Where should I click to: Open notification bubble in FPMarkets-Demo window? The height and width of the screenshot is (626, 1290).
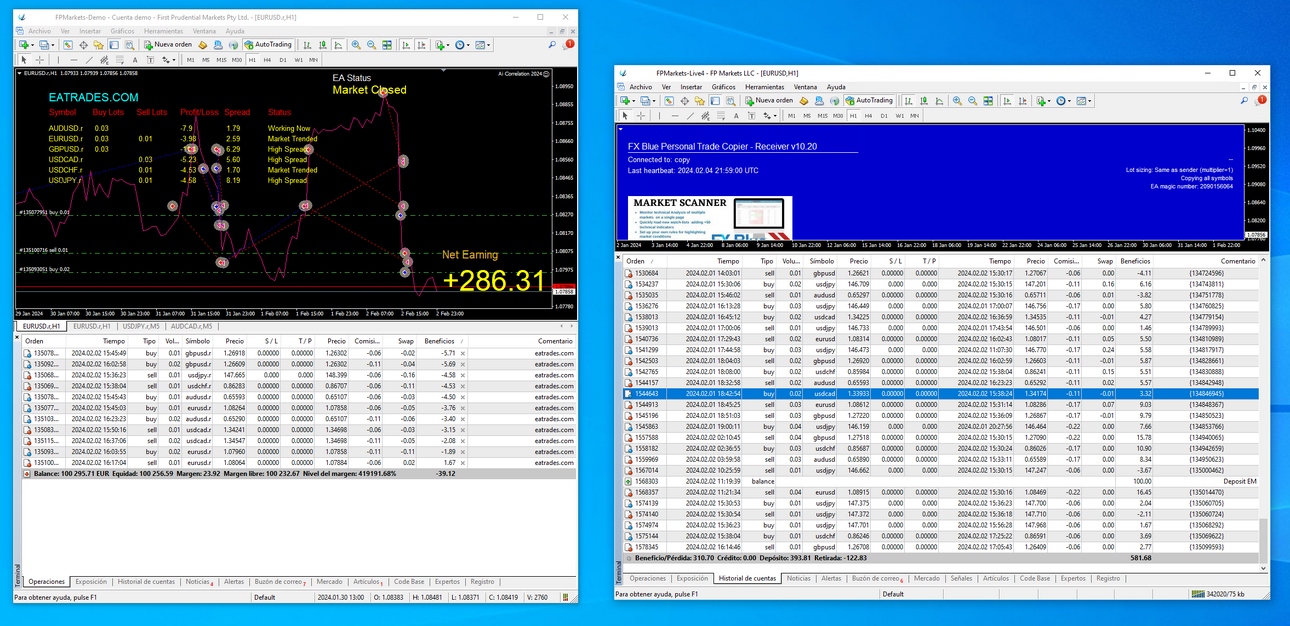click(569, 44)
